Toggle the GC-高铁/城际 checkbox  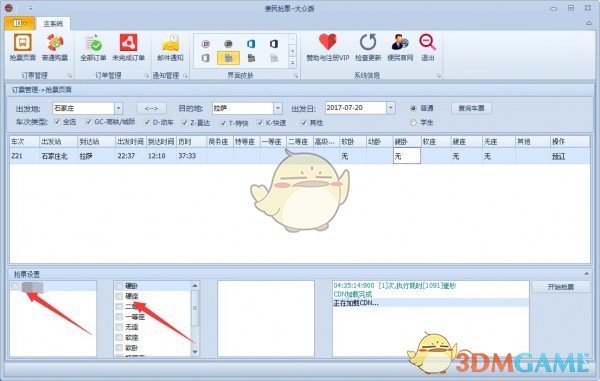(x=89, y=122)
